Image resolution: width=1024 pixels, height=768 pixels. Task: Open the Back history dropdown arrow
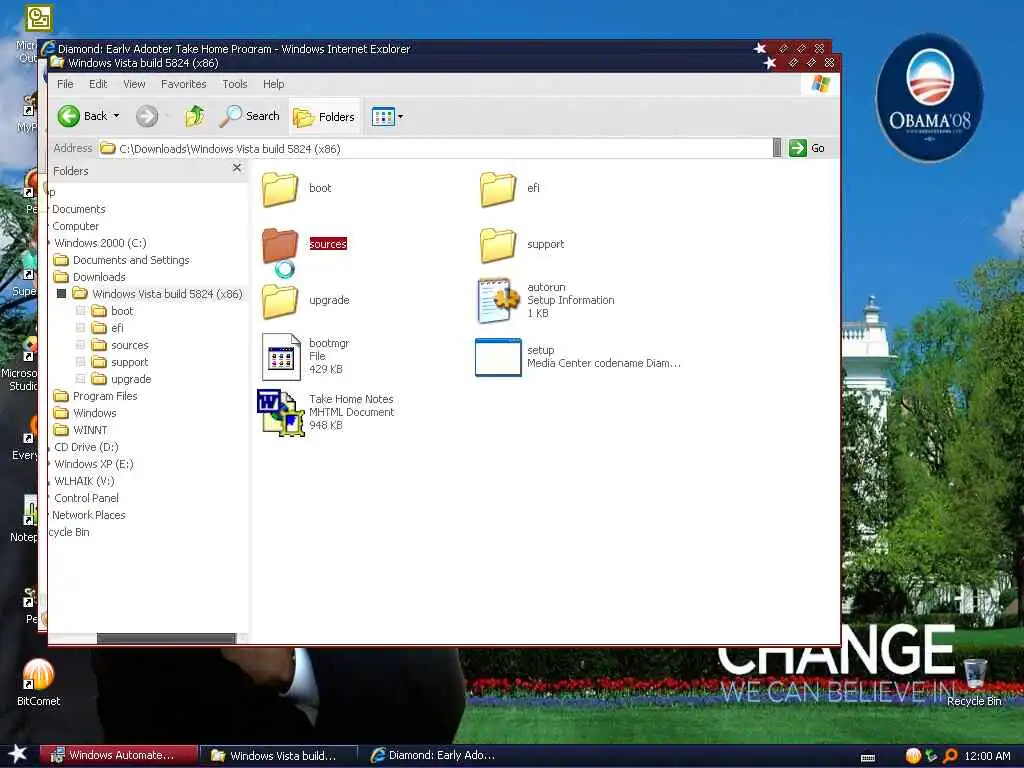(116, 116)
